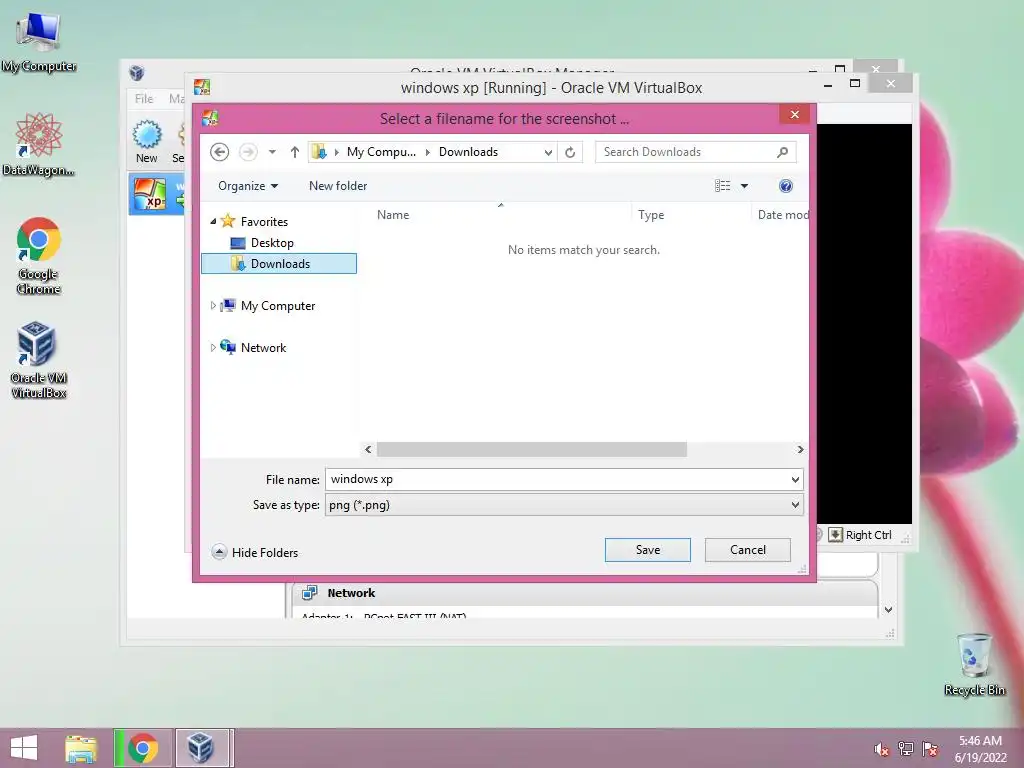The height and width of the screenshot is (768, 1024).
Task: Select Desktop in navigation pane
Action: (272, 243)
